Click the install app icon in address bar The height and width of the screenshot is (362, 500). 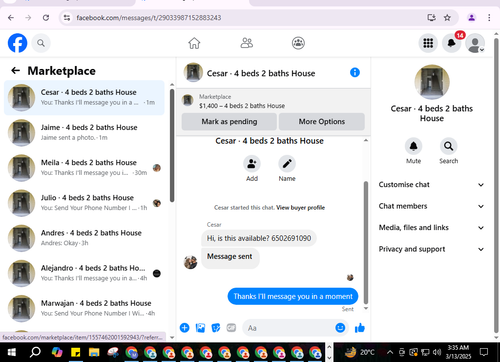(432, 18)
